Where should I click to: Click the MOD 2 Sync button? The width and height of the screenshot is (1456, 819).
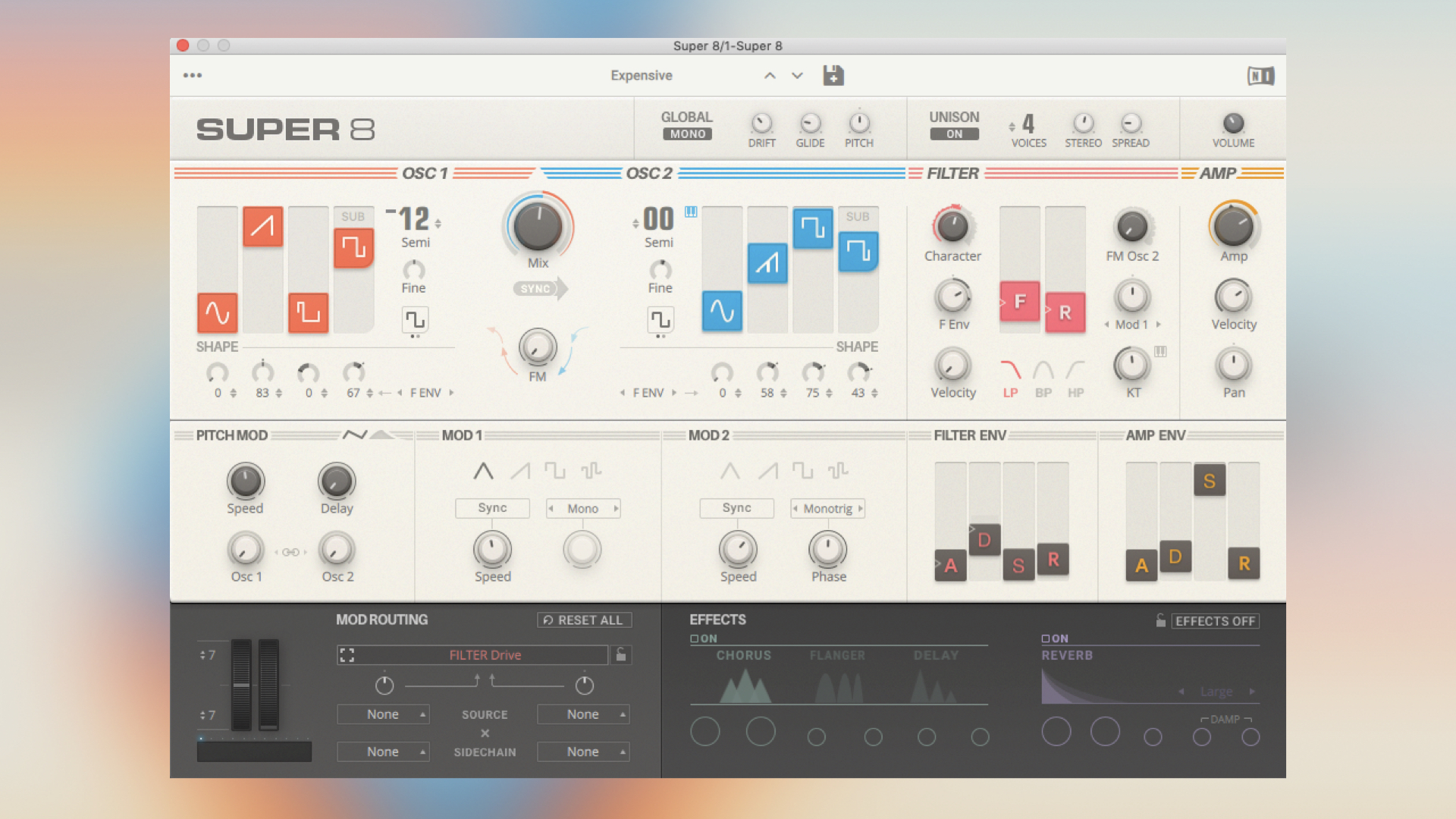point(737,508)
